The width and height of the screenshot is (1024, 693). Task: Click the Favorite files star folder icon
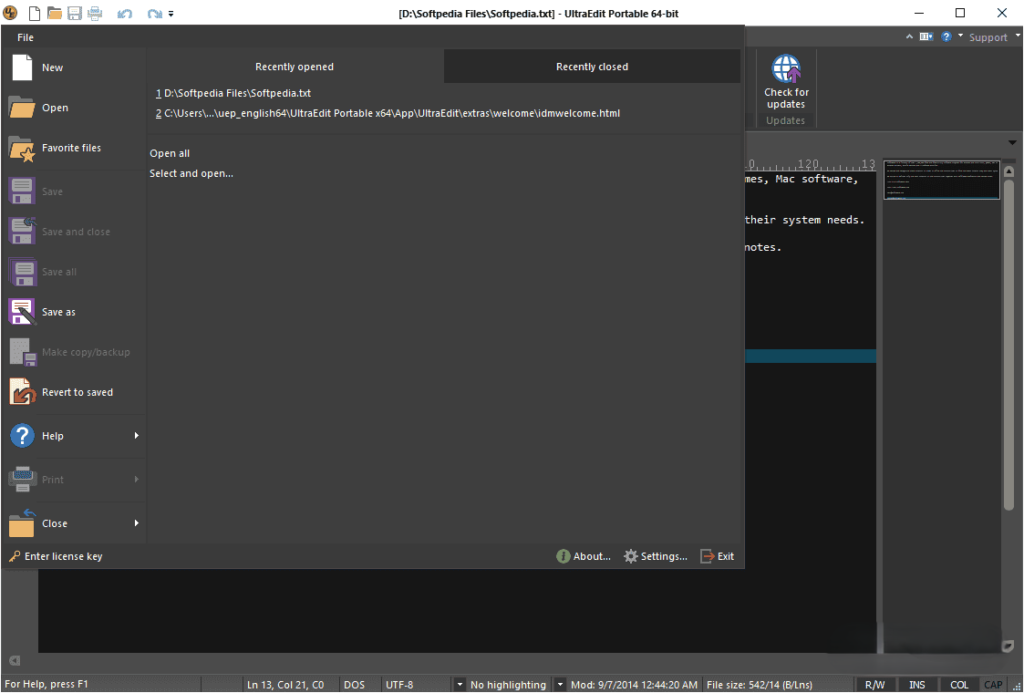point(22,148)
